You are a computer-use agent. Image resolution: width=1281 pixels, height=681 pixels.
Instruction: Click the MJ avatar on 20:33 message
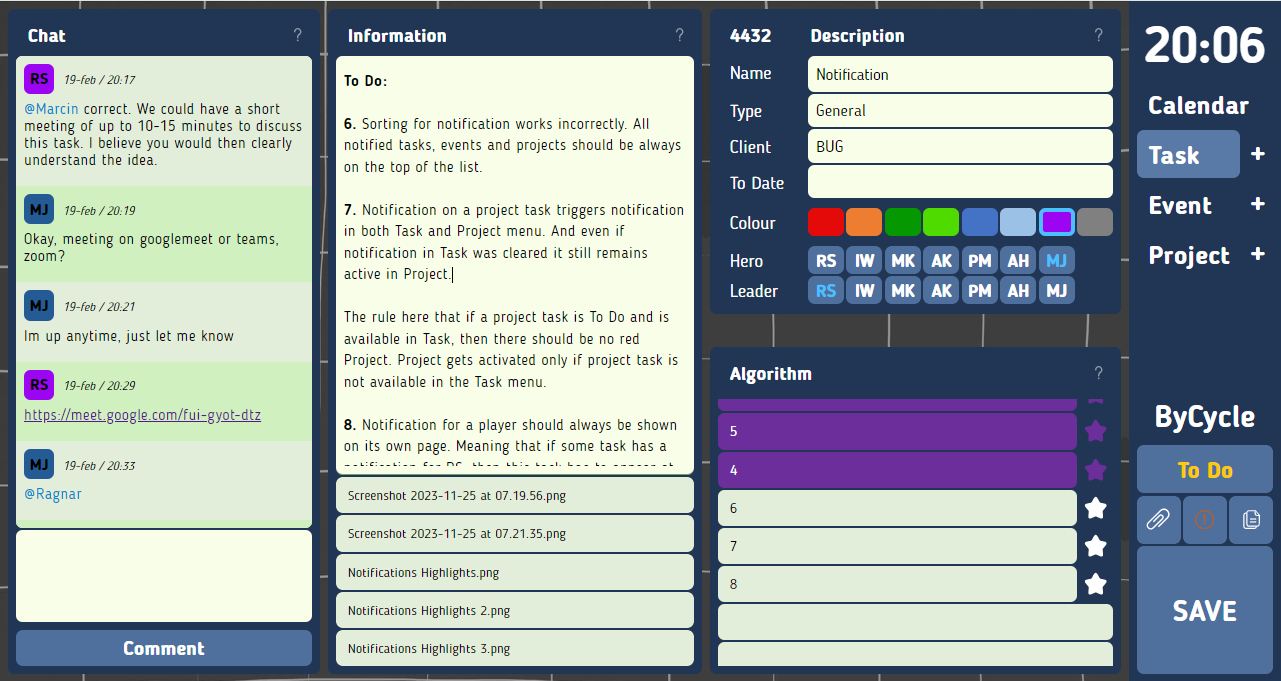pos(39,464)
